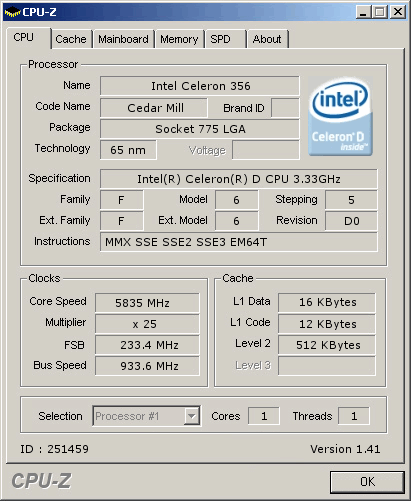The image size is (411, 501).
Task: Click the OK button
Action: [367, 482]
